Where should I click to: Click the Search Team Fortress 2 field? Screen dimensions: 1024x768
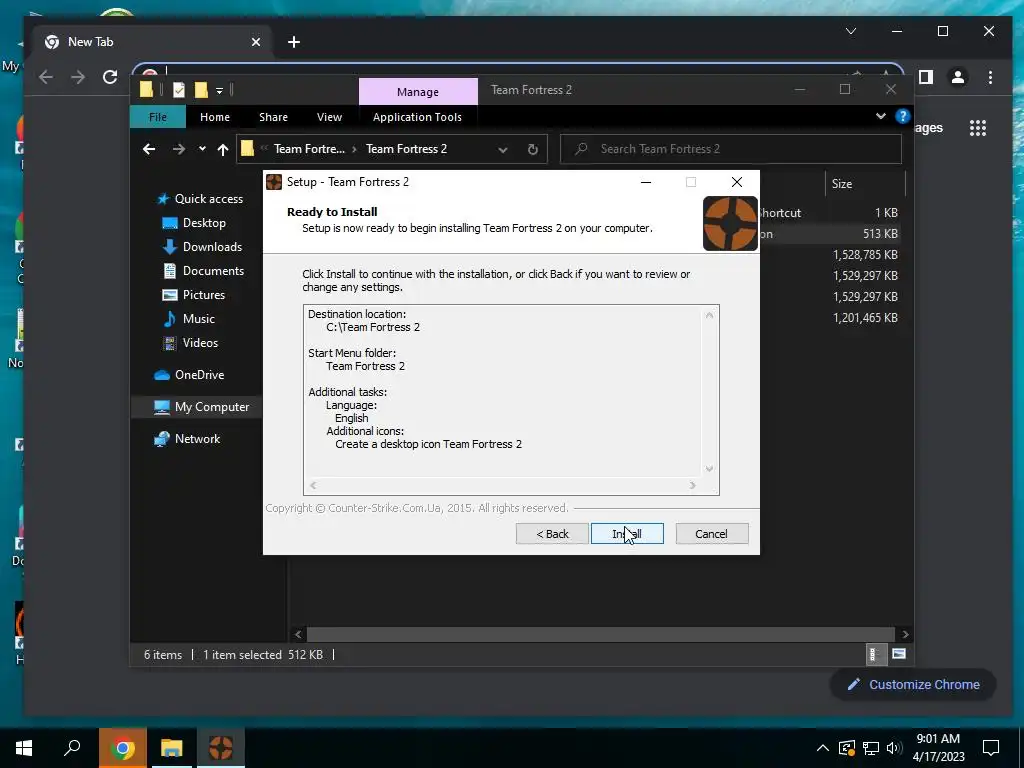click(x=731, y=149)
